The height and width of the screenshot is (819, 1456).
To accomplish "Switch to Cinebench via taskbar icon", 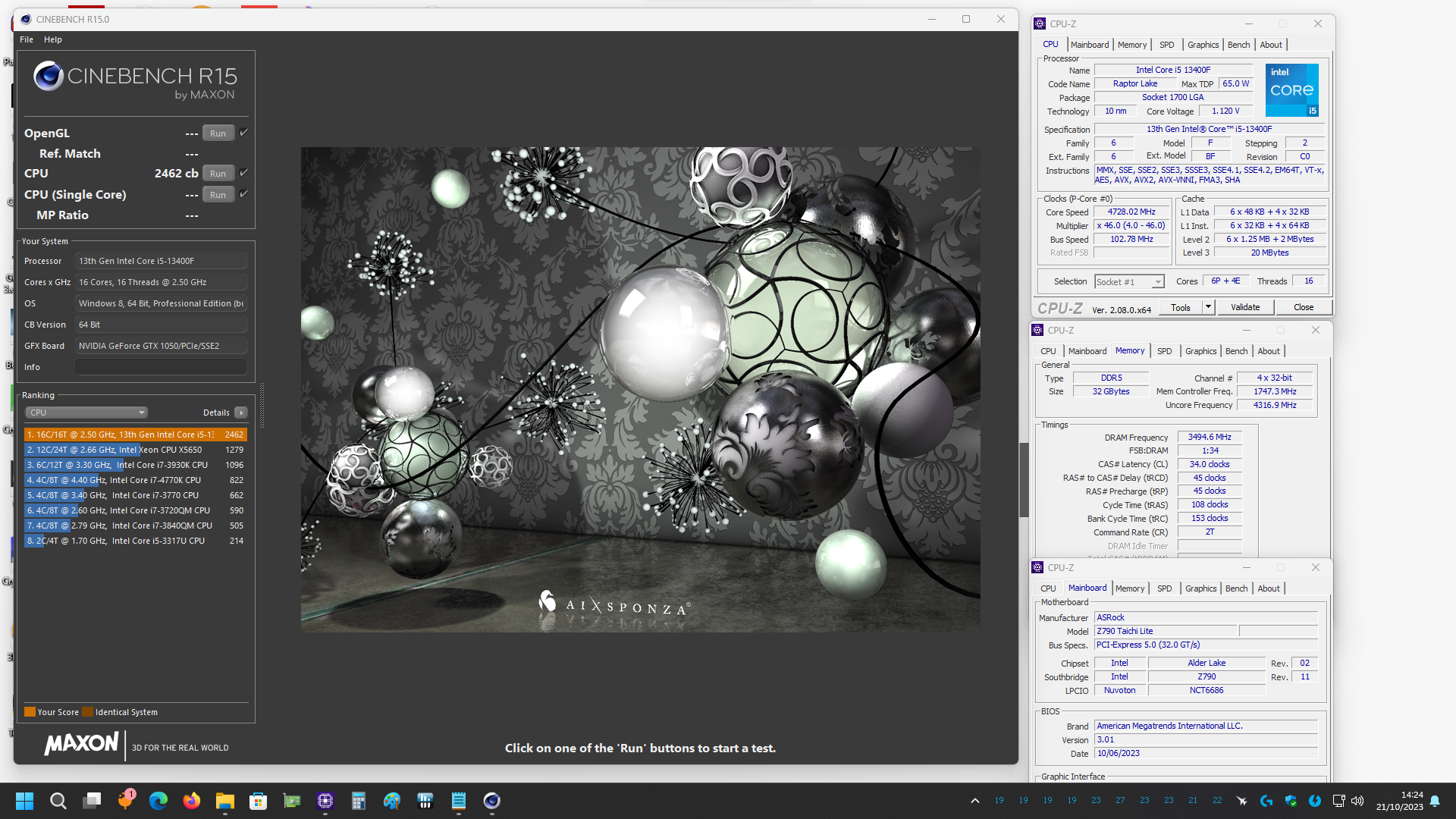I will (492, 801).
